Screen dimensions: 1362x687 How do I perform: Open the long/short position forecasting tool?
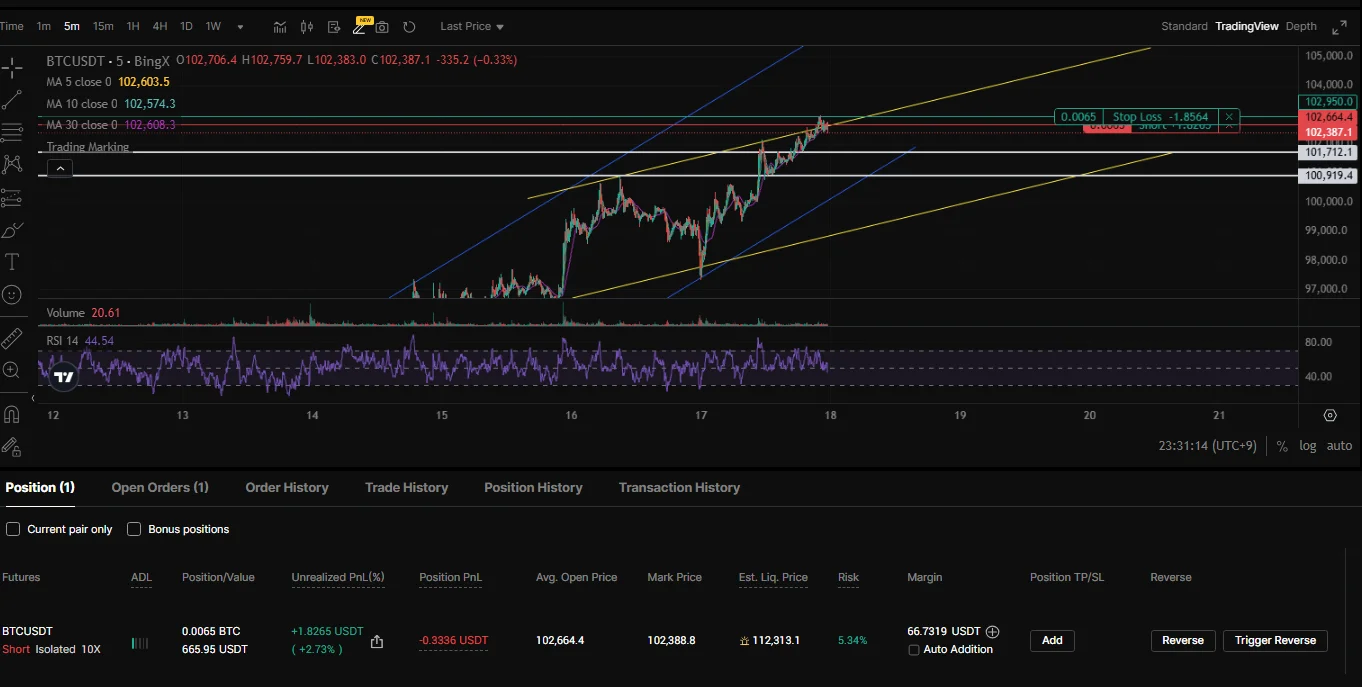click(x=12, y=197)
